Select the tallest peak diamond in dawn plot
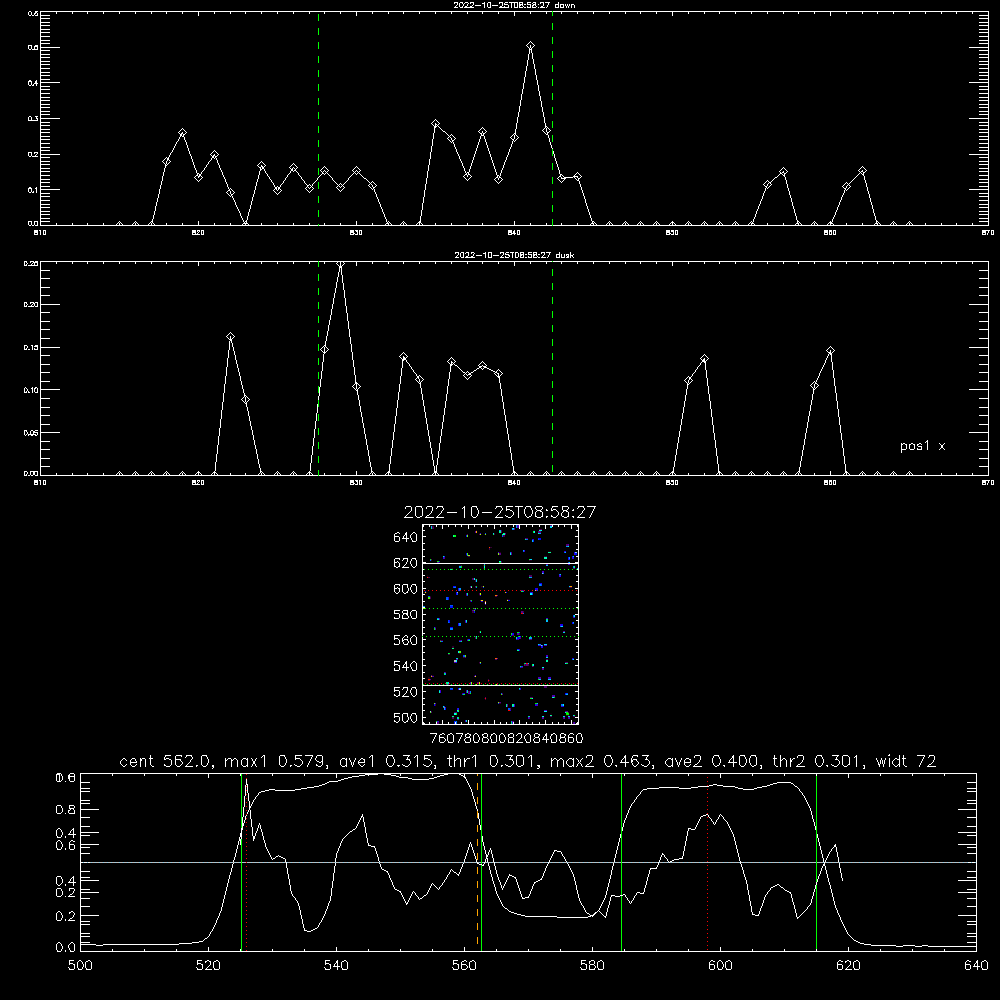 point(531,46)
